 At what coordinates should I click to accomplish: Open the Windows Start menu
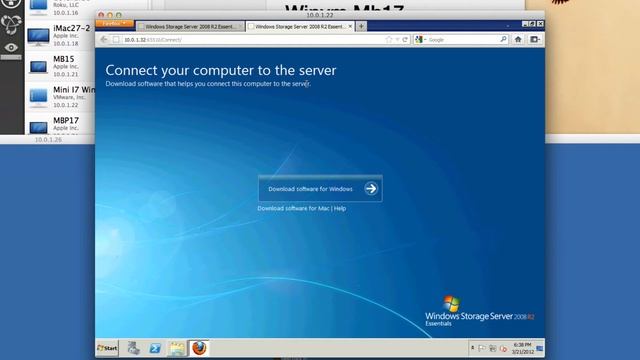tap(107, 348)
